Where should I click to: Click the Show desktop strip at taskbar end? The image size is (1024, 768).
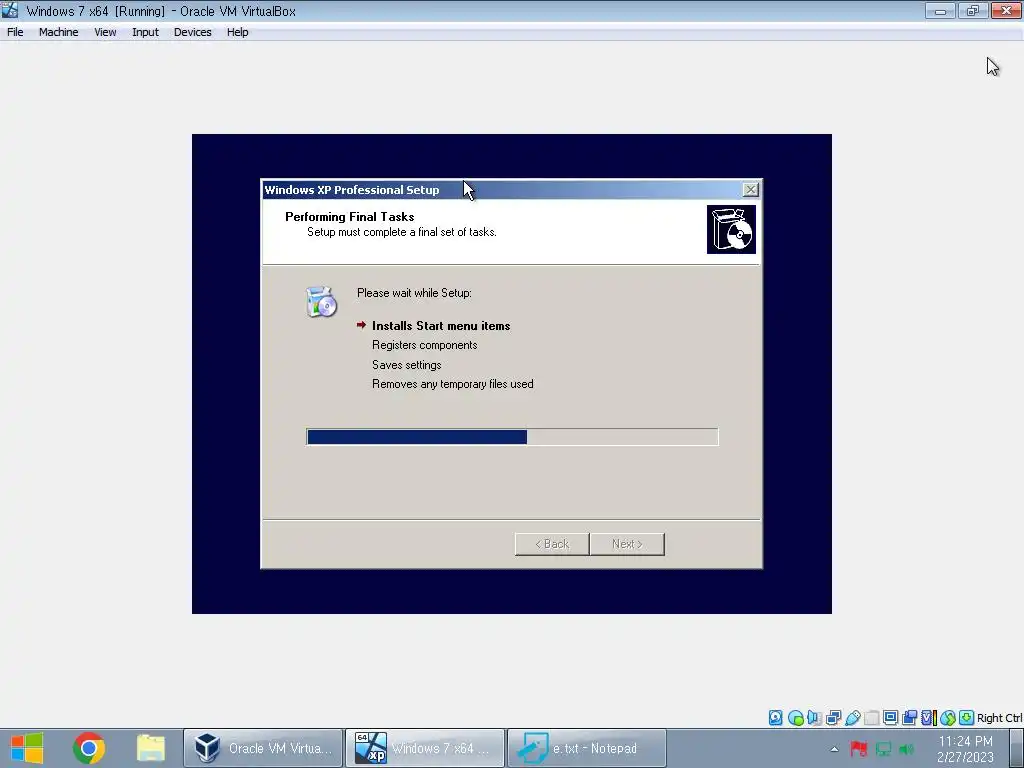[1017, 748]
